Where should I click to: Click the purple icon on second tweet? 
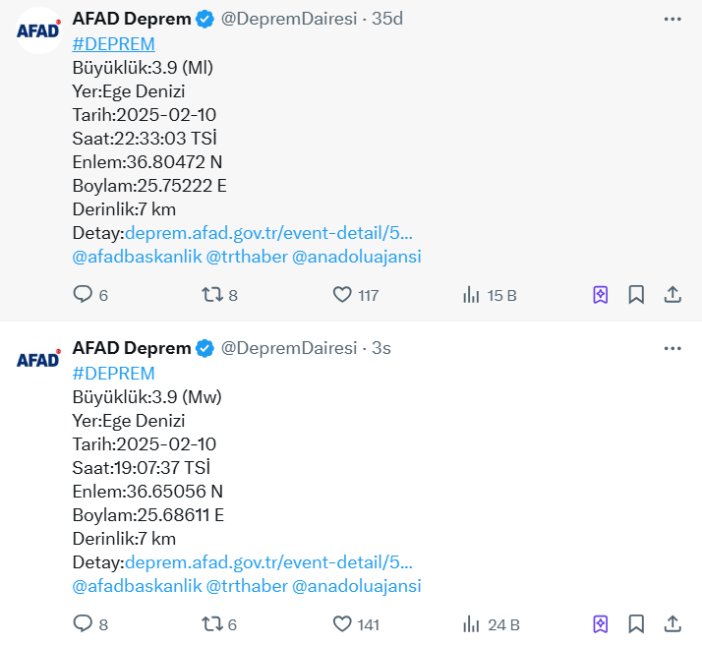(600, 624)
